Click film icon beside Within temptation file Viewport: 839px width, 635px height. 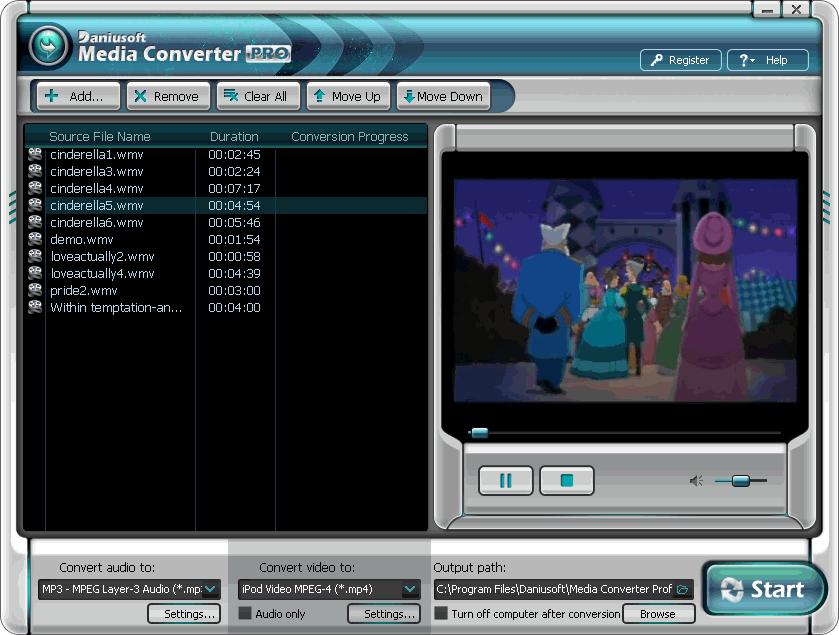(35, 308)
